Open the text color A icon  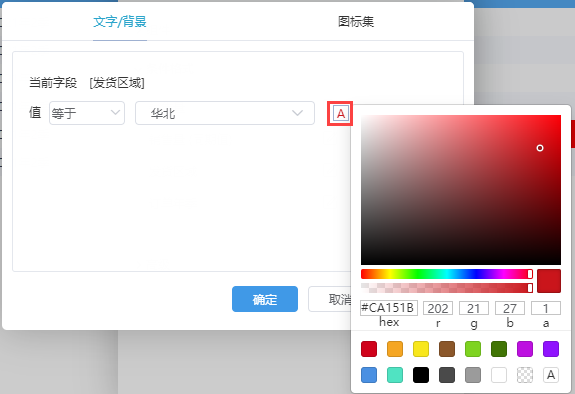click(340, 114)
